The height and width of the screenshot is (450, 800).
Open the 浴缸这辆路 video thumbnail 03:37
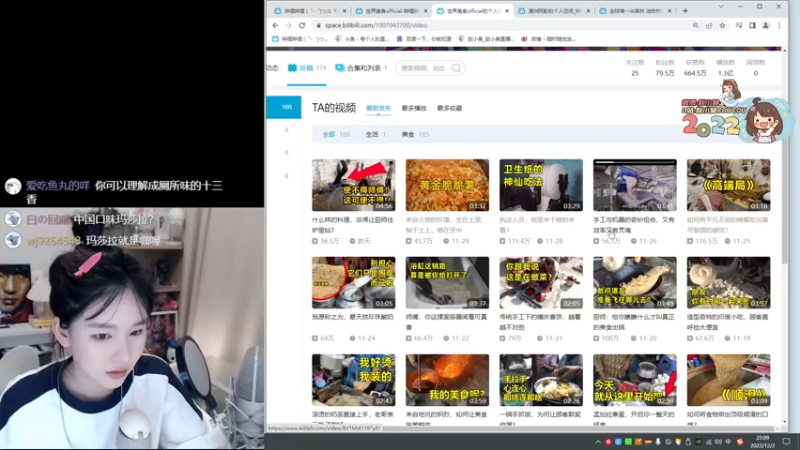pos(447,283)
